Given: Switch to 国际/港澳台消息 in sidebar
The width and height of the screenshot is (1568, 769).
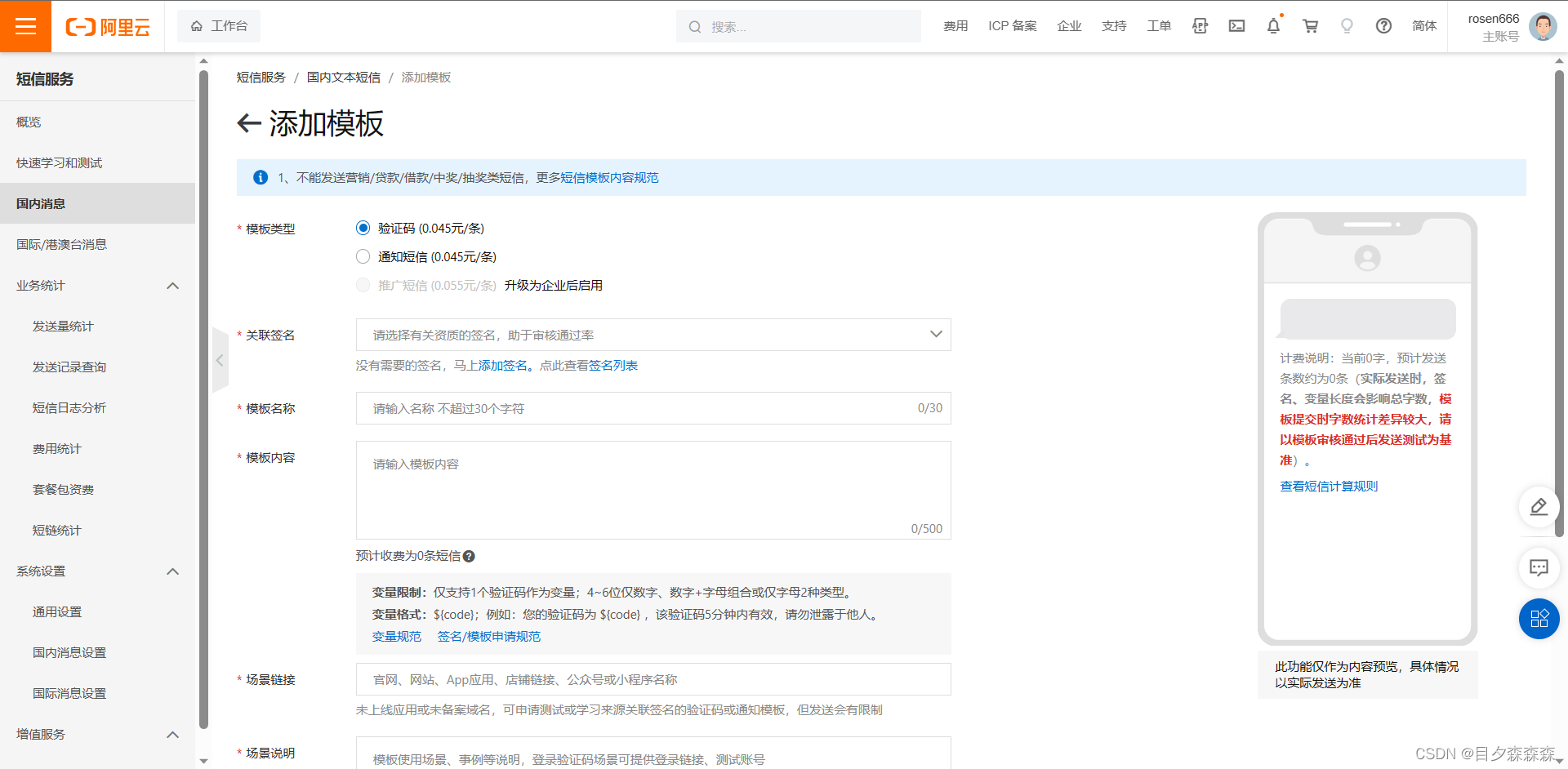Looking at the screenshot, I should (x=61, y=244).
